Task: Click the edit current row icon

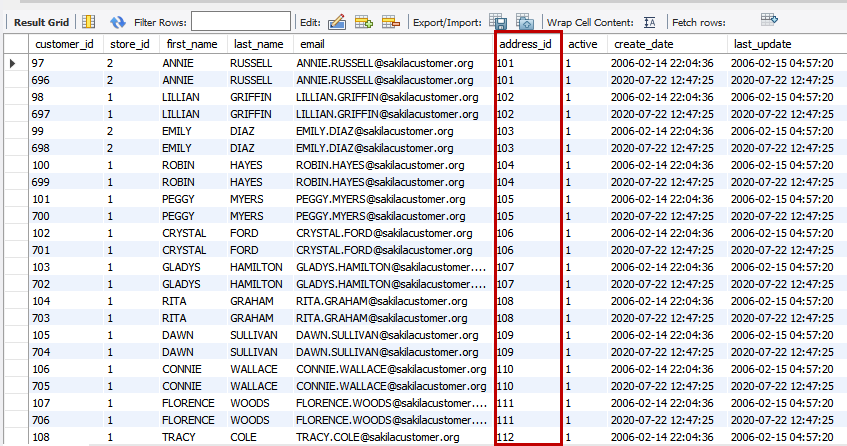Action: (337, 21)
